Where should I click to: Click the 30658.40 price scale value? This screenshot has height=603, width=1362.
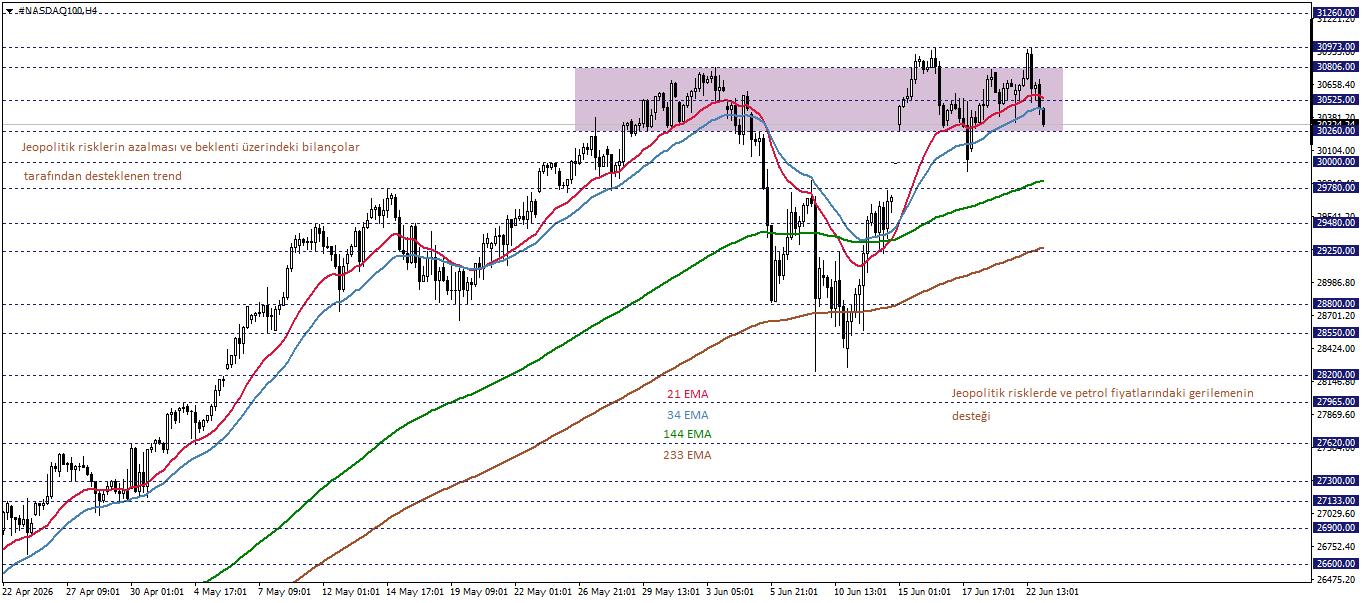(1336, 84)
